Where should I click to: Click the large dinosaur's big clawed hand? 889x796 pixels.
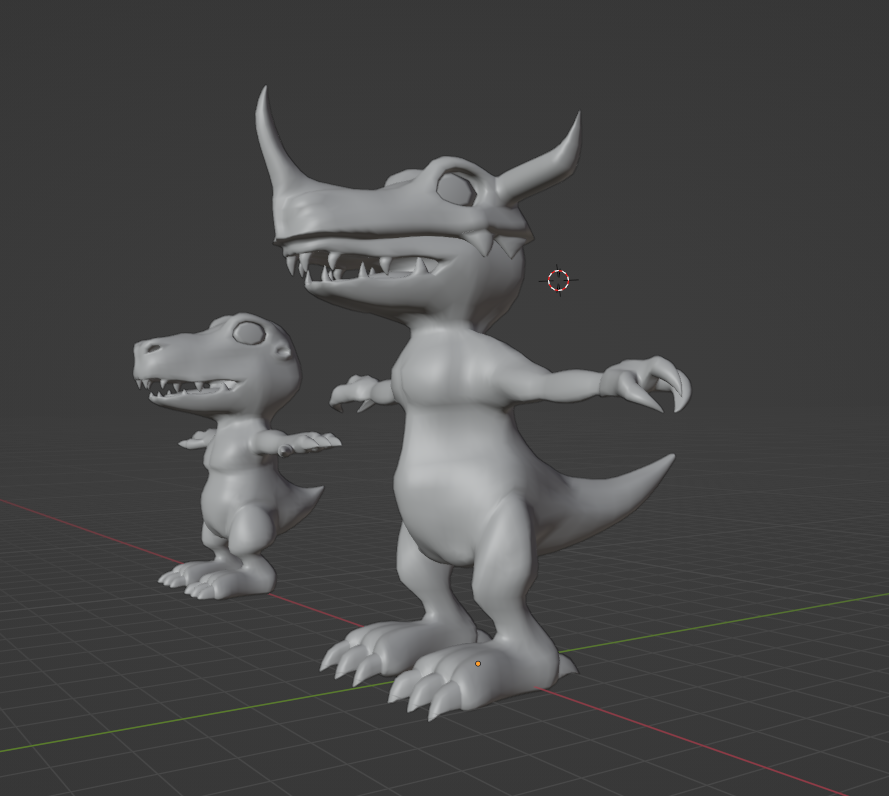(x=648, y=383)
